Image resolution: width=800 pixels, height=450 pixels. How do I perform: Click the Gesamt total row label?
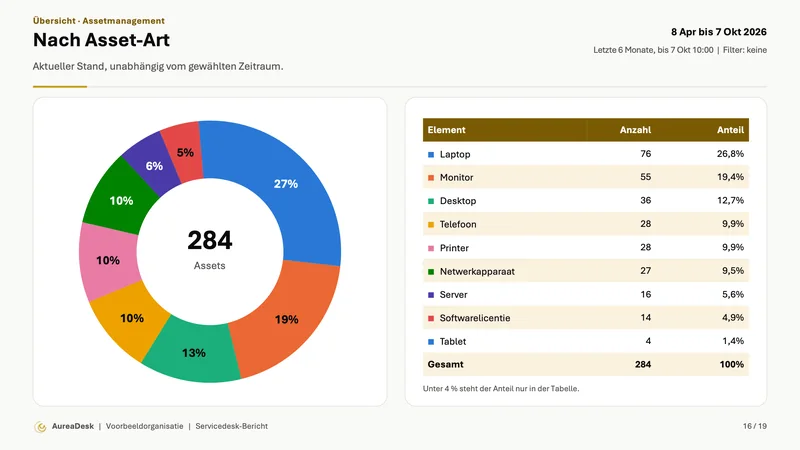pos(445,365)
